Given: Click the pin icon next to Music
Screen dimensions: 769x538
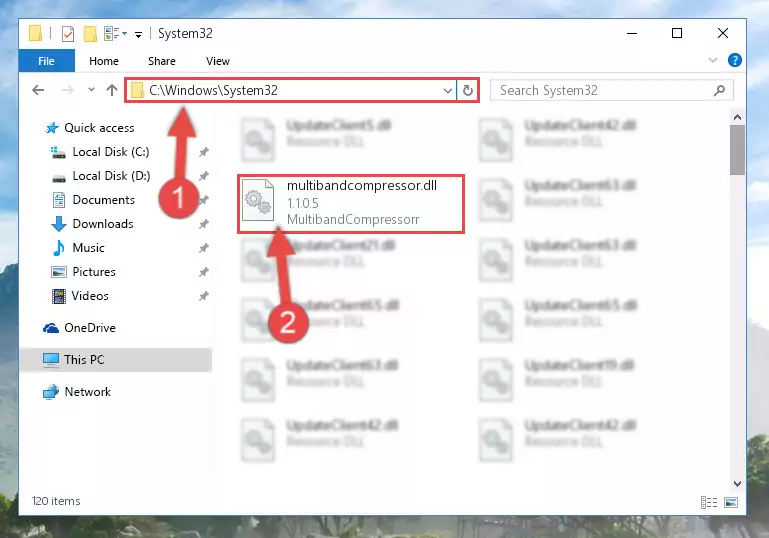Looking at the screenshot, I should pos(204,248).
